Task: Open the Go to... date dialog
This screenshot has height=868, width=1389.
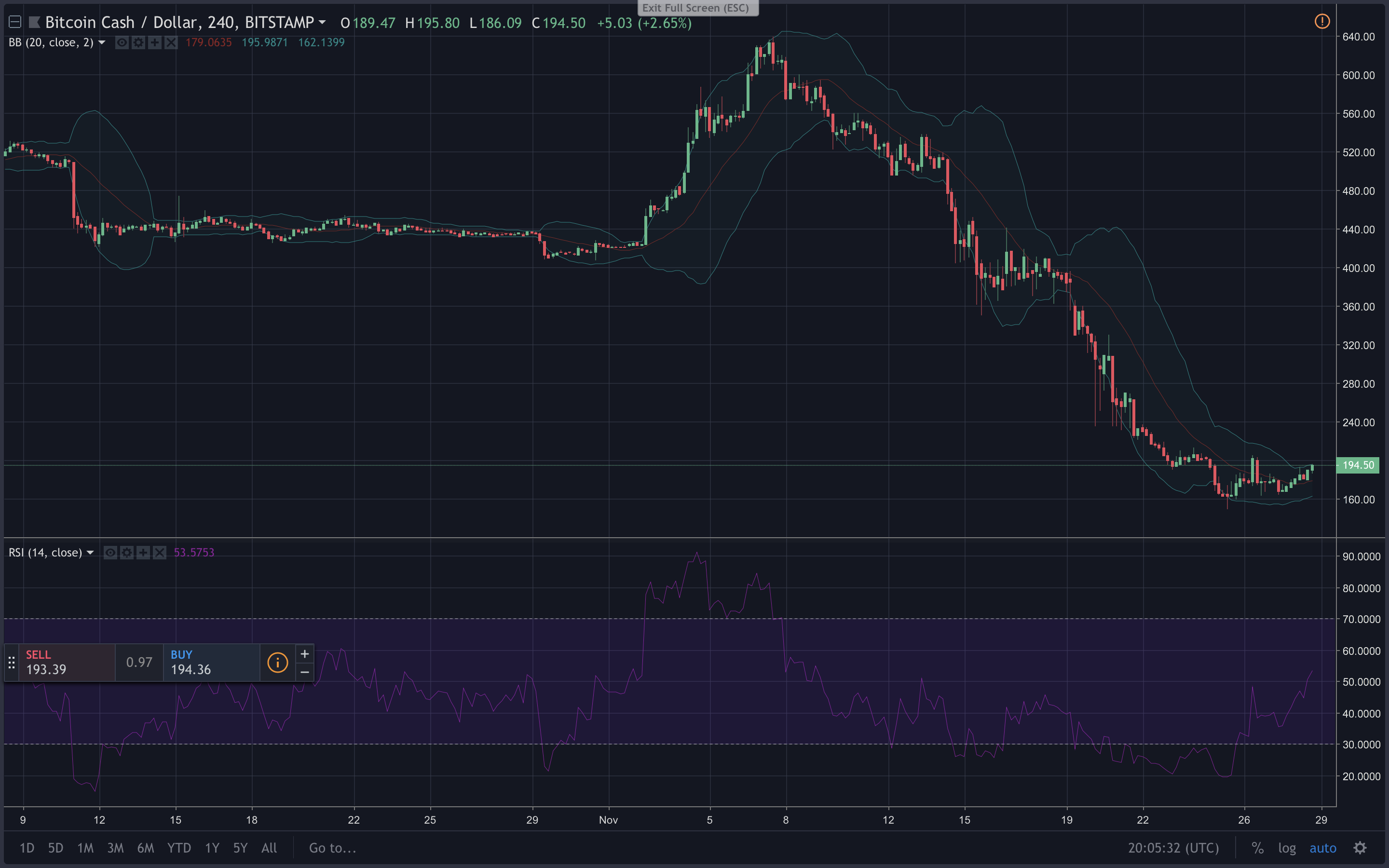Action: point(333,848)
